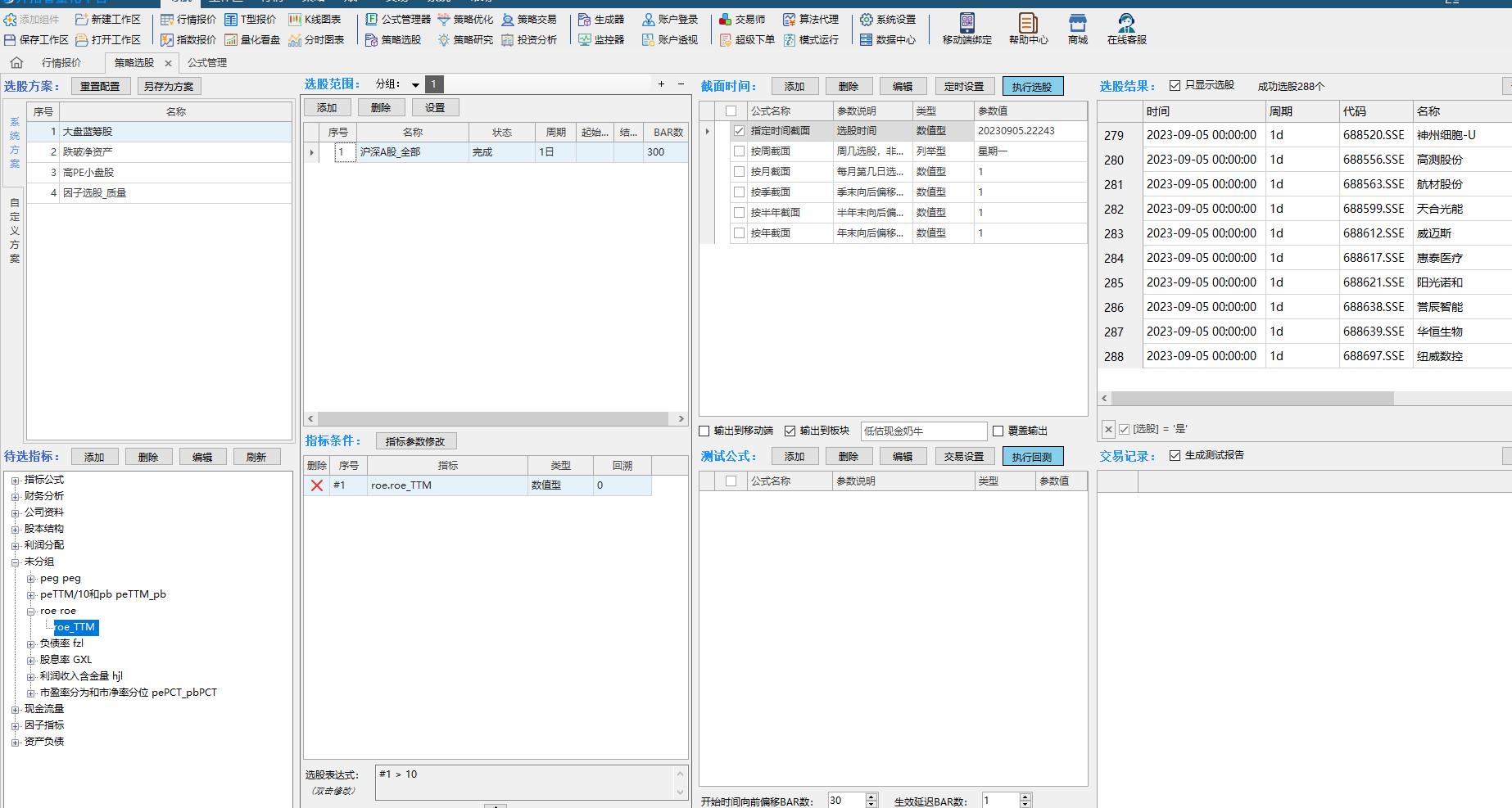Click the 保存工作区 save workspace icon
The image size is (1512, 808).
click(11, 39)
